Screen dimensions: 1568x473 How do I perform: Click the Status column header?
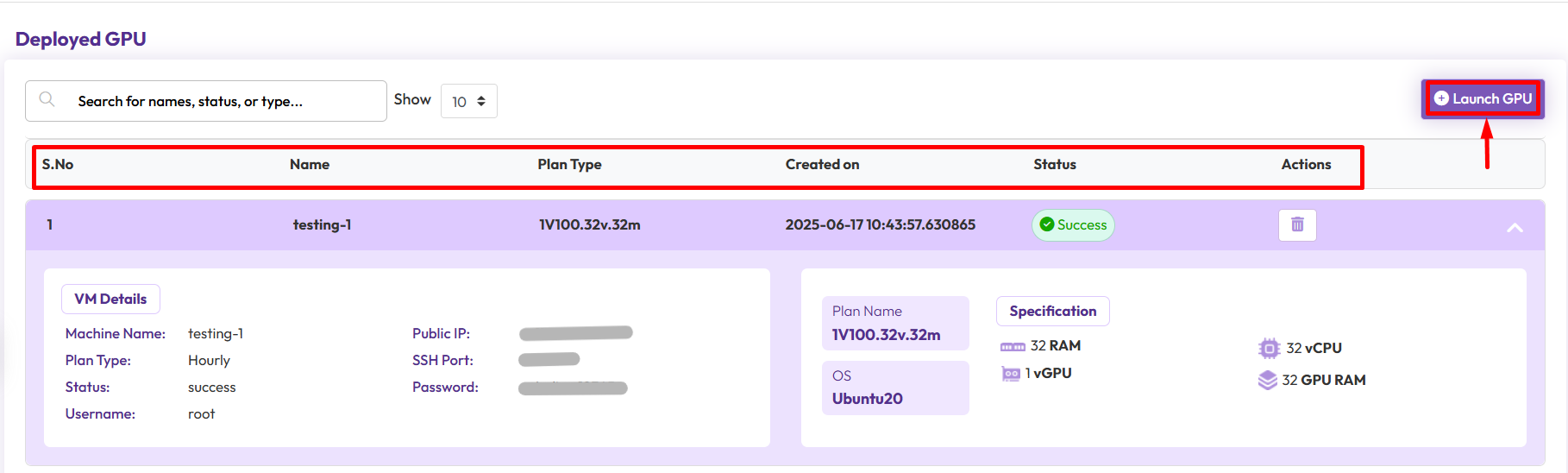coord(1054,165)
